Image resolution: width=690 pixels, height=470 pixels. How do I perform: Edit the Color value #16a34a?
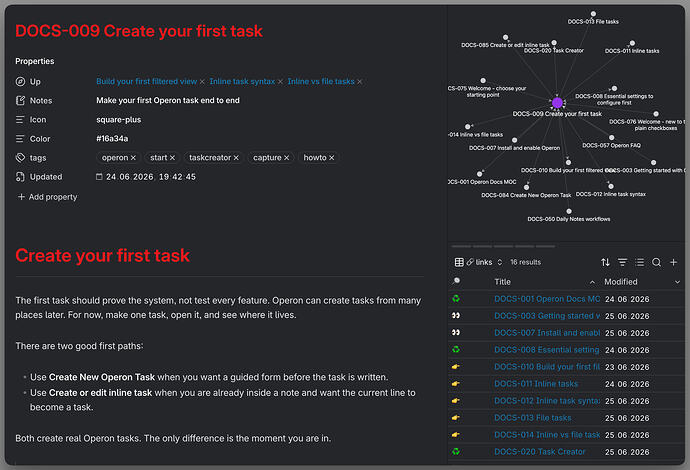pos(112,139)
